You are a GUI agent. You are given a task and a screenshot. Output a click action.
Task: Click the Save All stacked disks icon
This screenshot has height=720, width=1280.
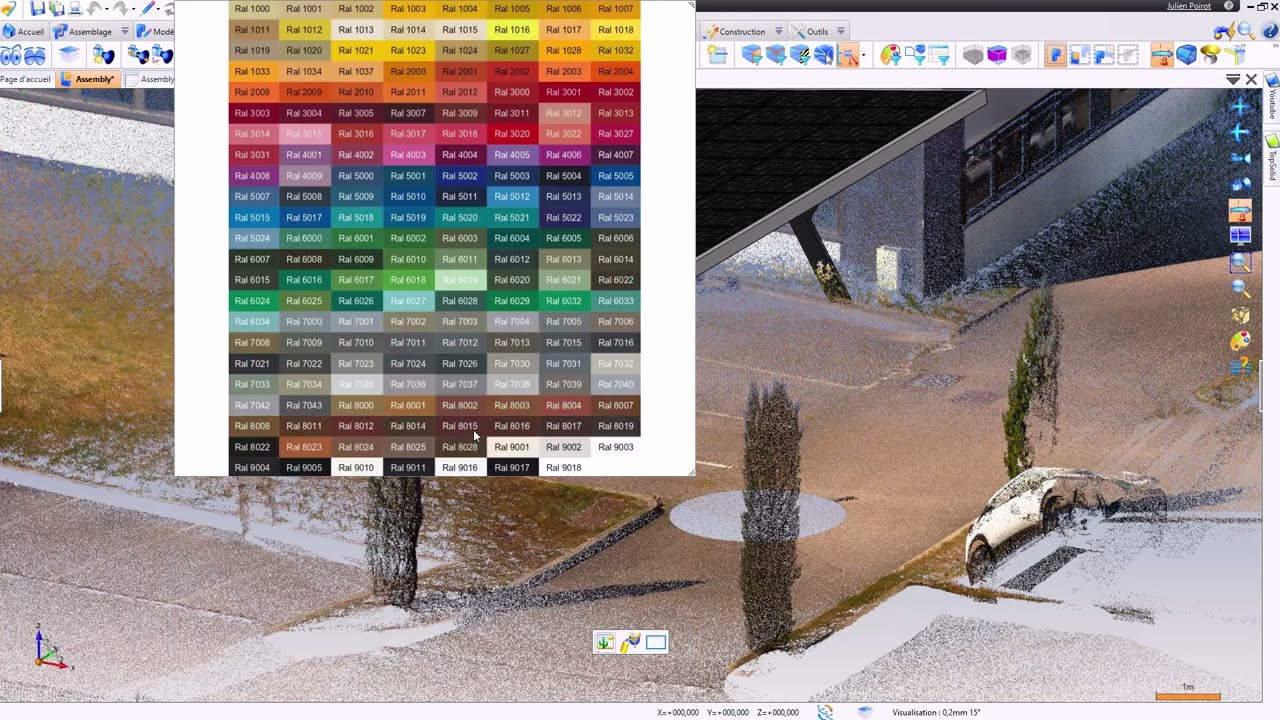point(57,9)
